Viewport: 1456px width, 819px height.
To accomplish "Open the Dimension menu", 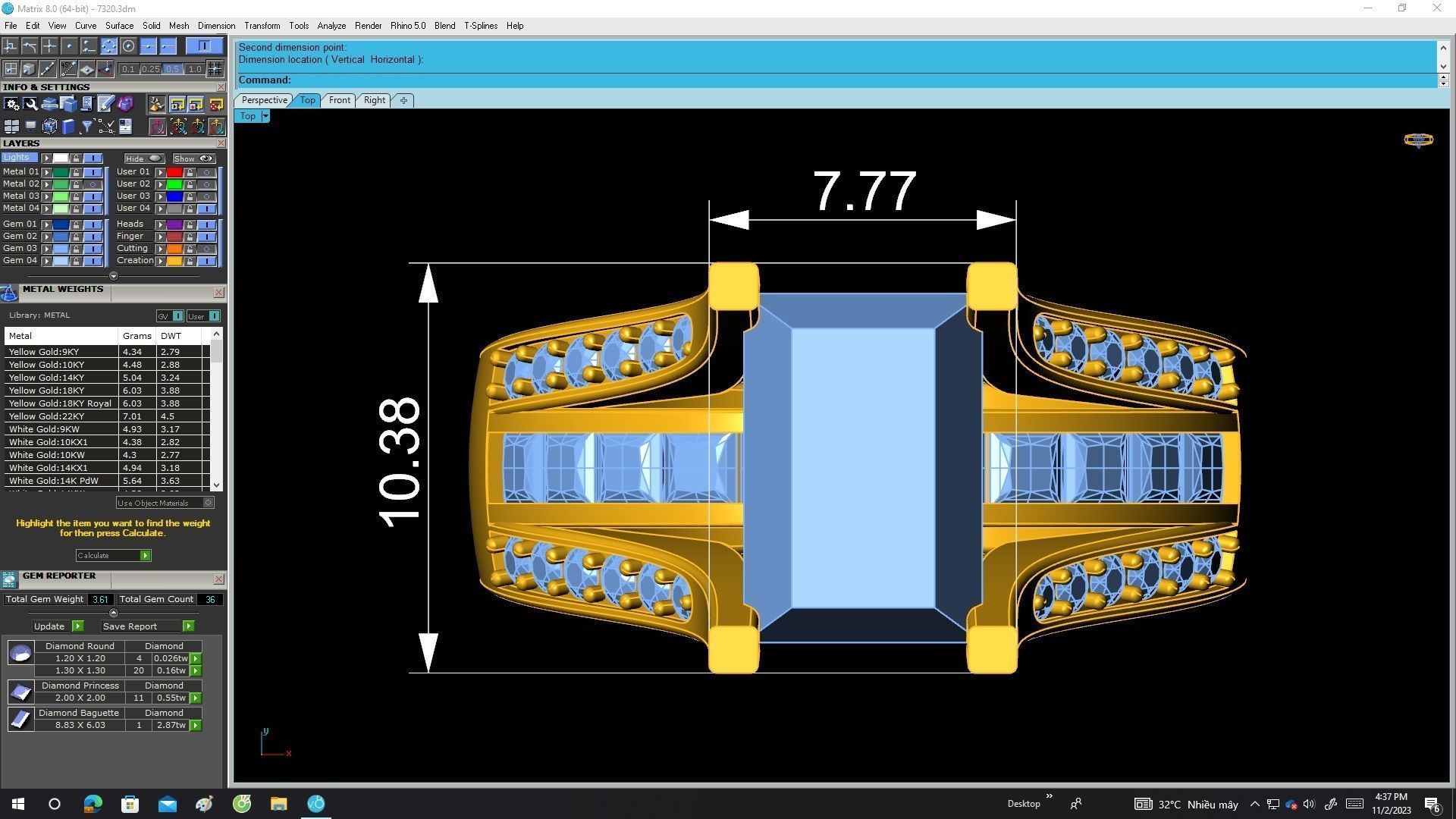I will [216, 26].
